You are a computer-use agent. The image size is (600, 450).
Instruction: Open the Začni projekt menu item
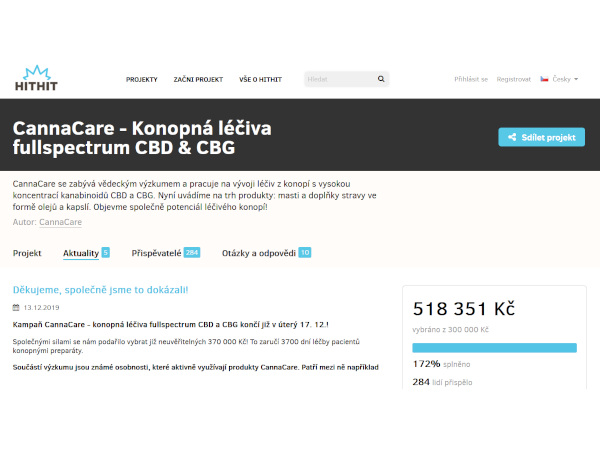click(197, 79)
